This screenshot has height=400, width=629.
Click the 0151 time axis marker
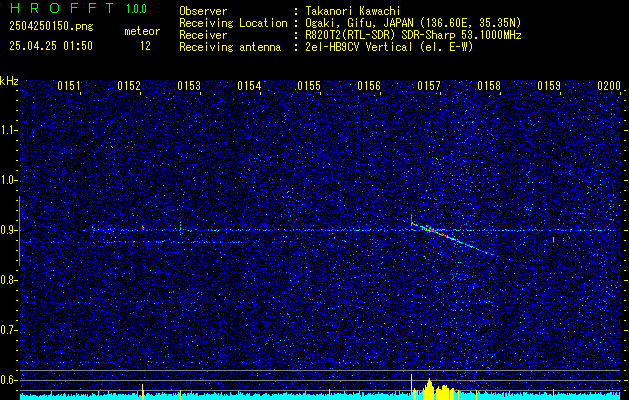pyautogui.click(x=69, y=86)
